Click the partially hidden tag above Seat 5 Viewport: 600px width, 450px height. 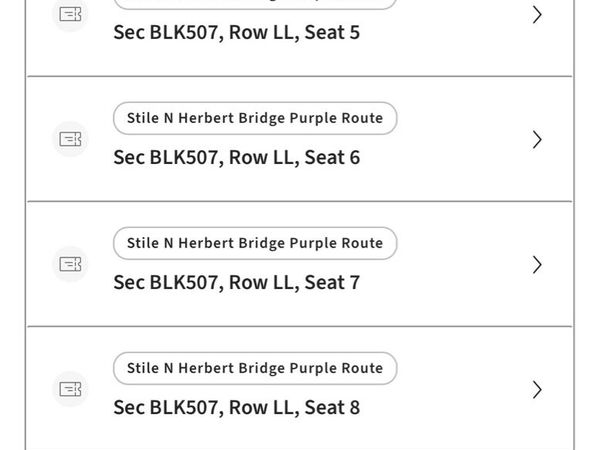click(x=255, y=4)
